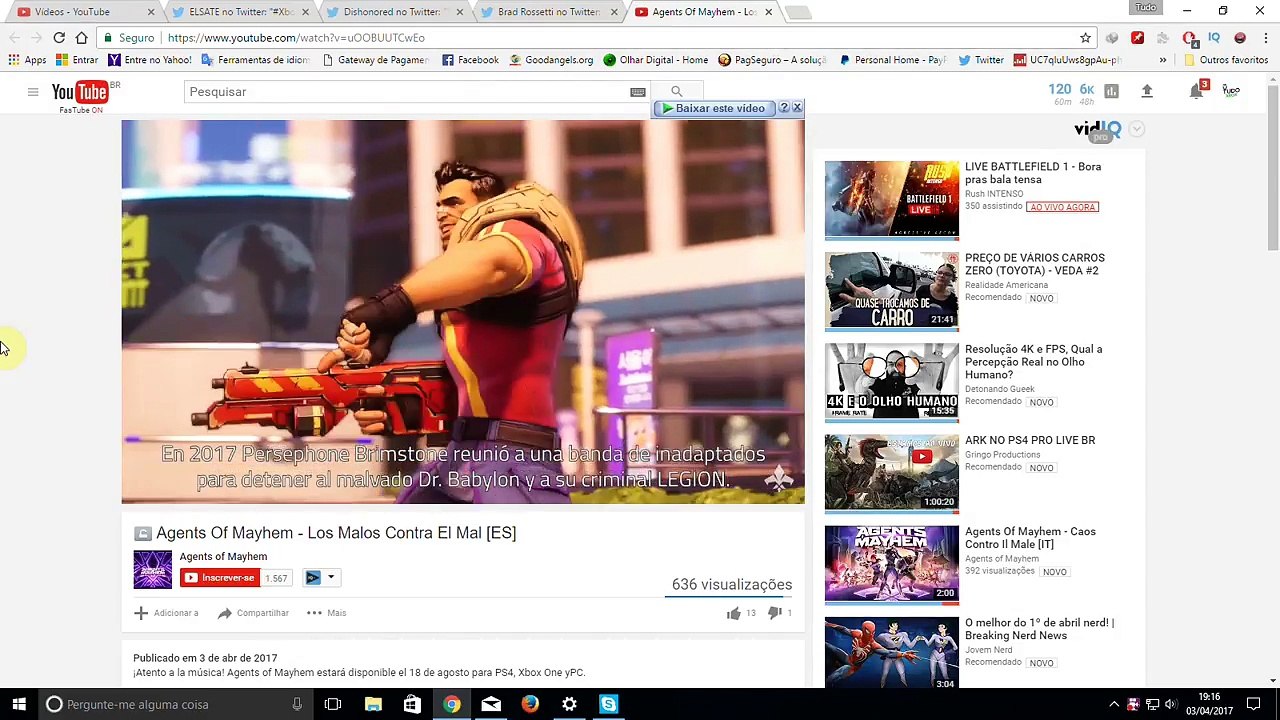Open File Explorer from taskbar
Image resolution: width=1280 pixels, height=720 pixels.
(373, 704)
